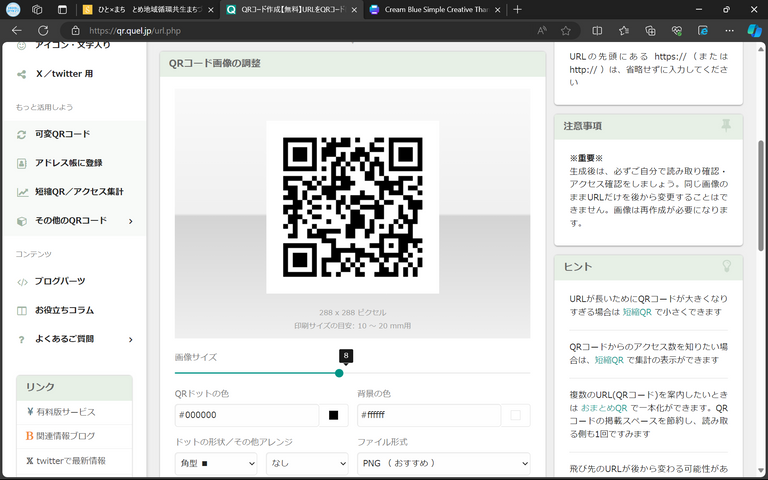
Task: Open the その他アレンジ なし dropdown
Action: pyautogui.click(x=307, y=463)
